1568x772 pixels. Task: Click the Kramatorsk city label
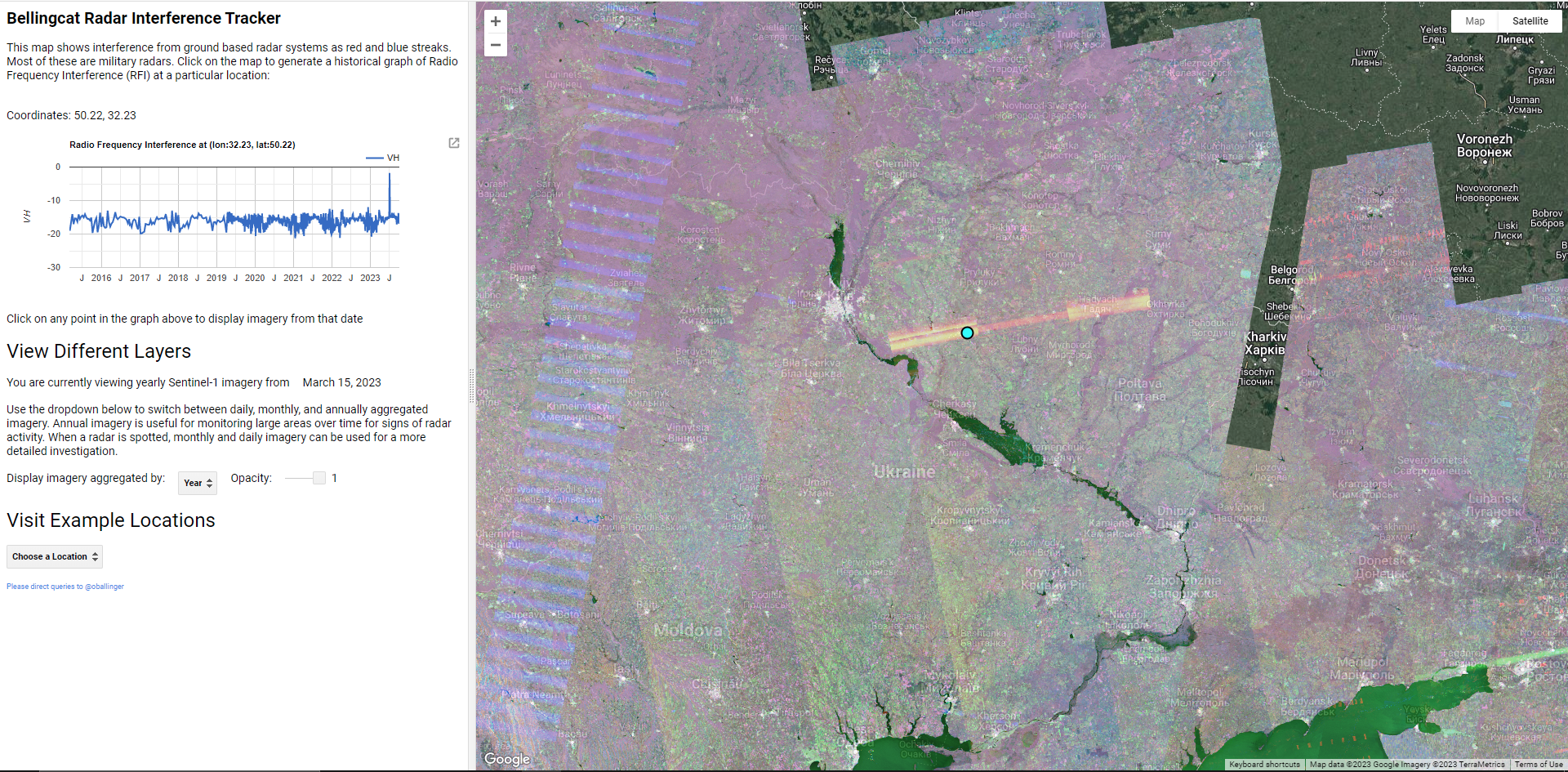1367,489
